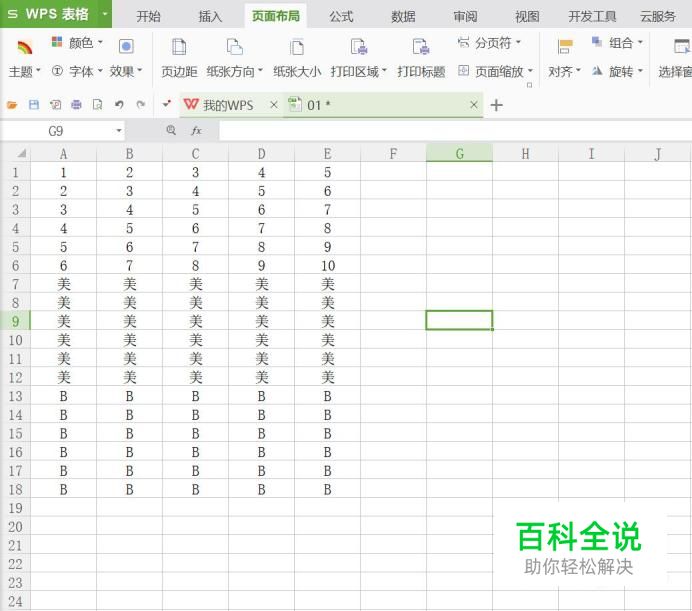
Task: Click cell E6 containing 10
Action: (x=327, y=265)
